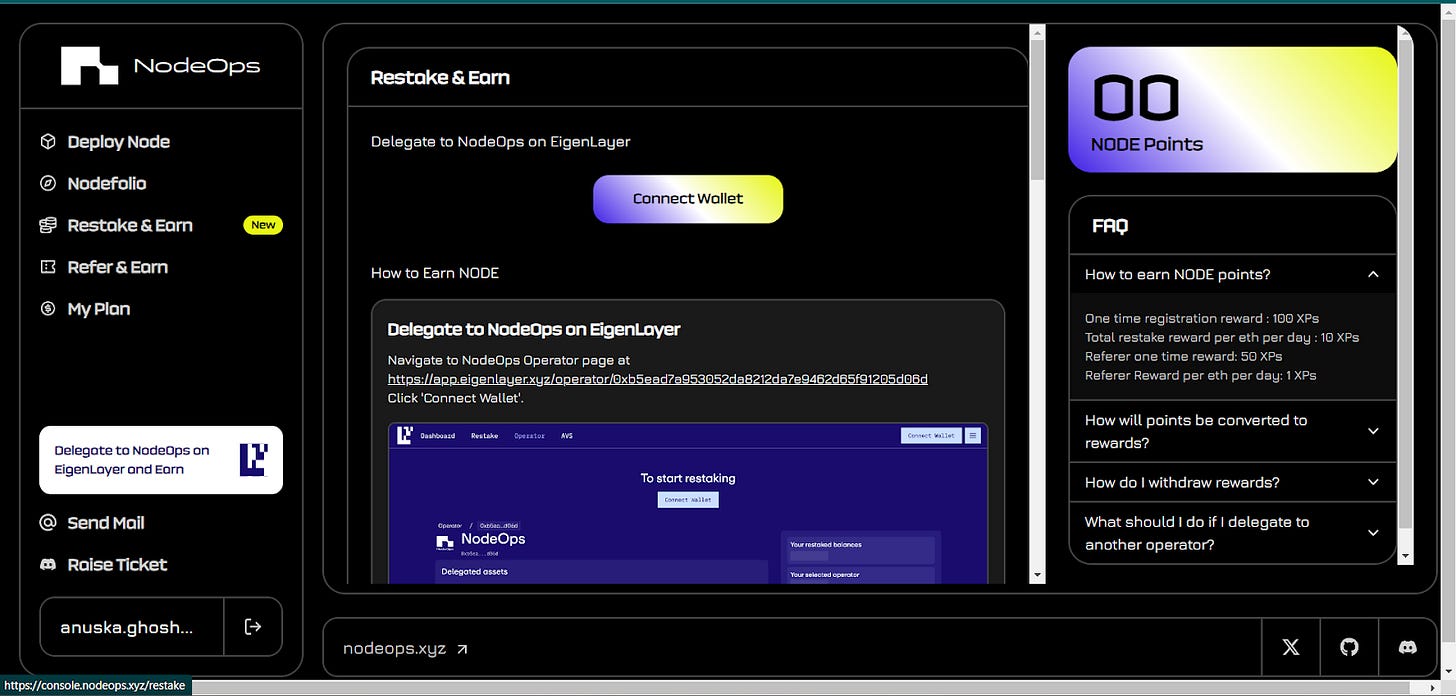Click the Send Mail envelope icon
The height and width of the screenshot is (696, 1456).
(x=48, y=522)
